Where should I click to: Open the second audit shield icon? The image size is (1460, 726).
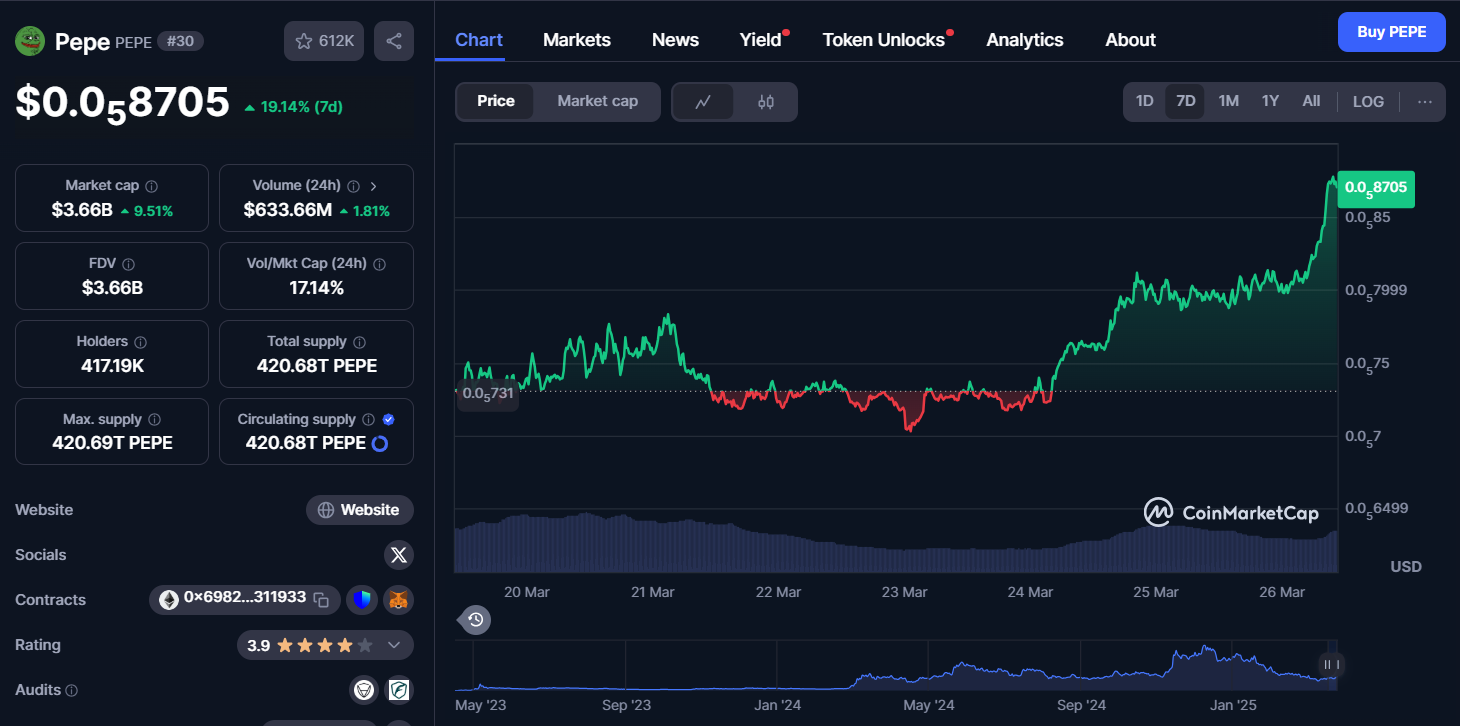(x=399, y=690)
